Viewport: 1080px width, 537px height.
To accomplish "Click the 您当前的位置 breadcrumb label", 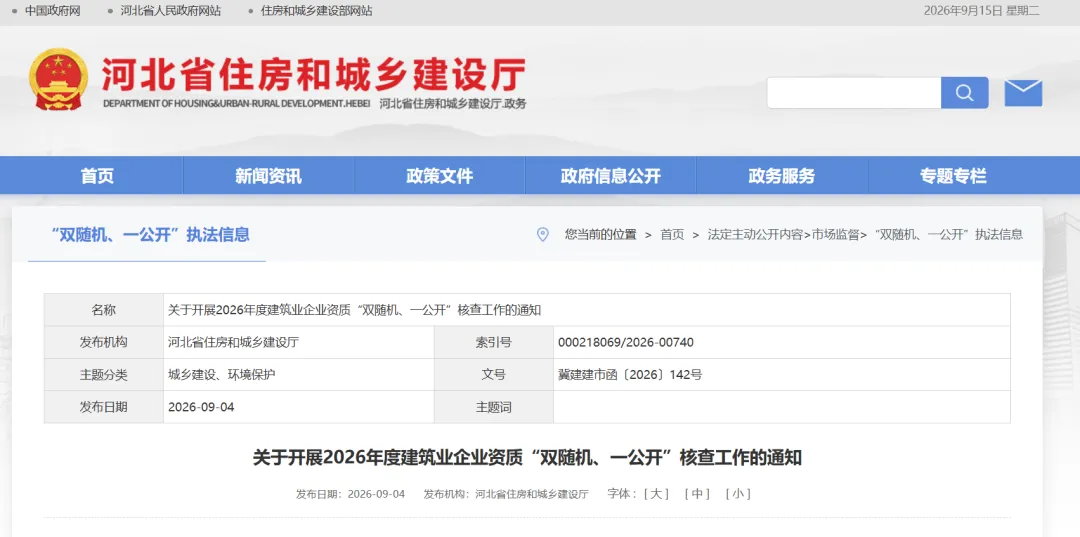I will click(x=601, y=234).
